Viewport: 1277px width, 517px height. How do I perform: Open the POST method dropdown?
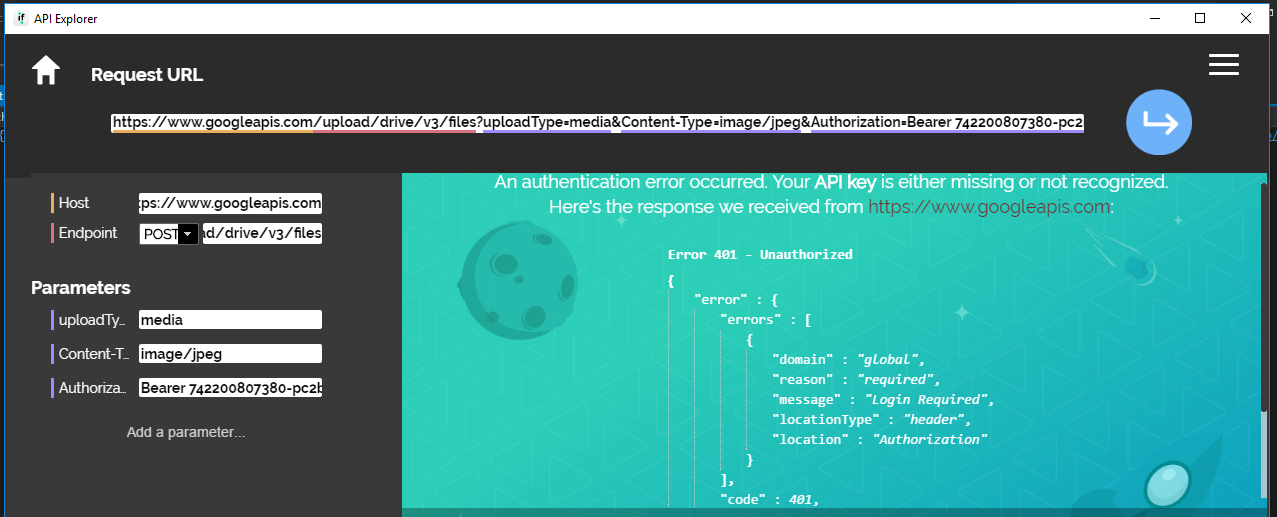click(169, 233)
